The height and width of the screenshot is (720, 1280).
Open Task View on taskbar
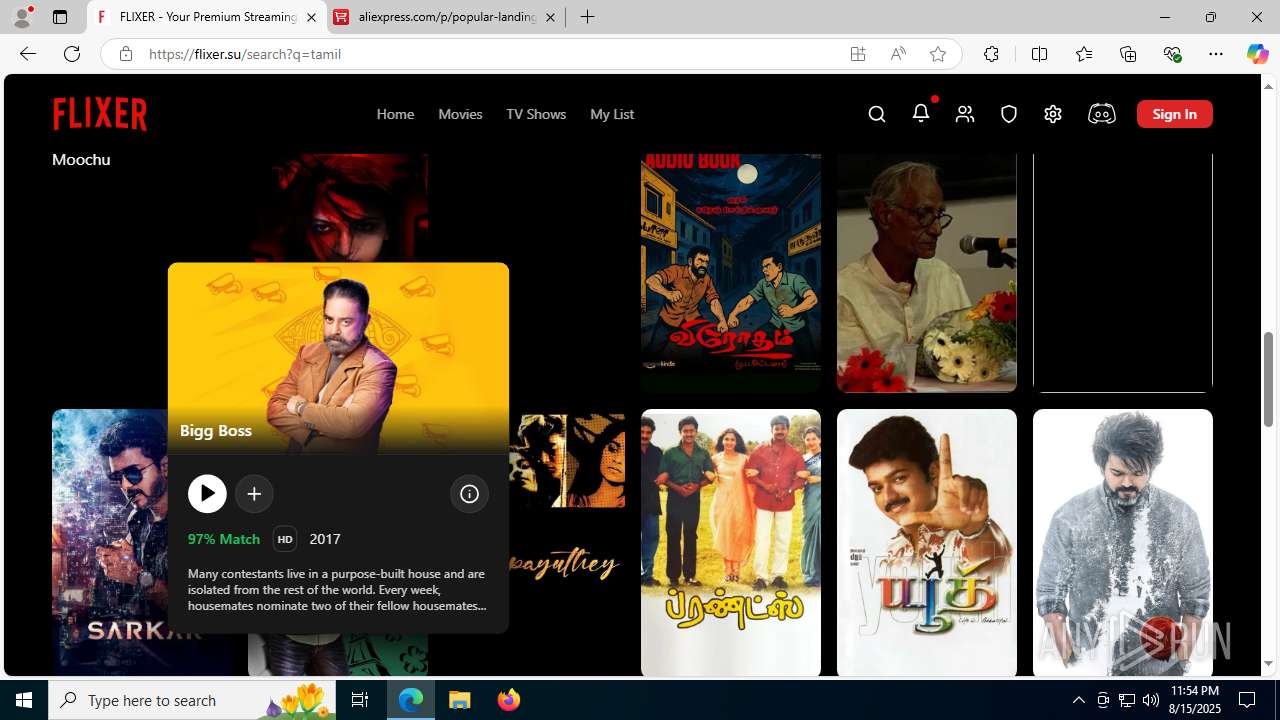click(360, 700)
